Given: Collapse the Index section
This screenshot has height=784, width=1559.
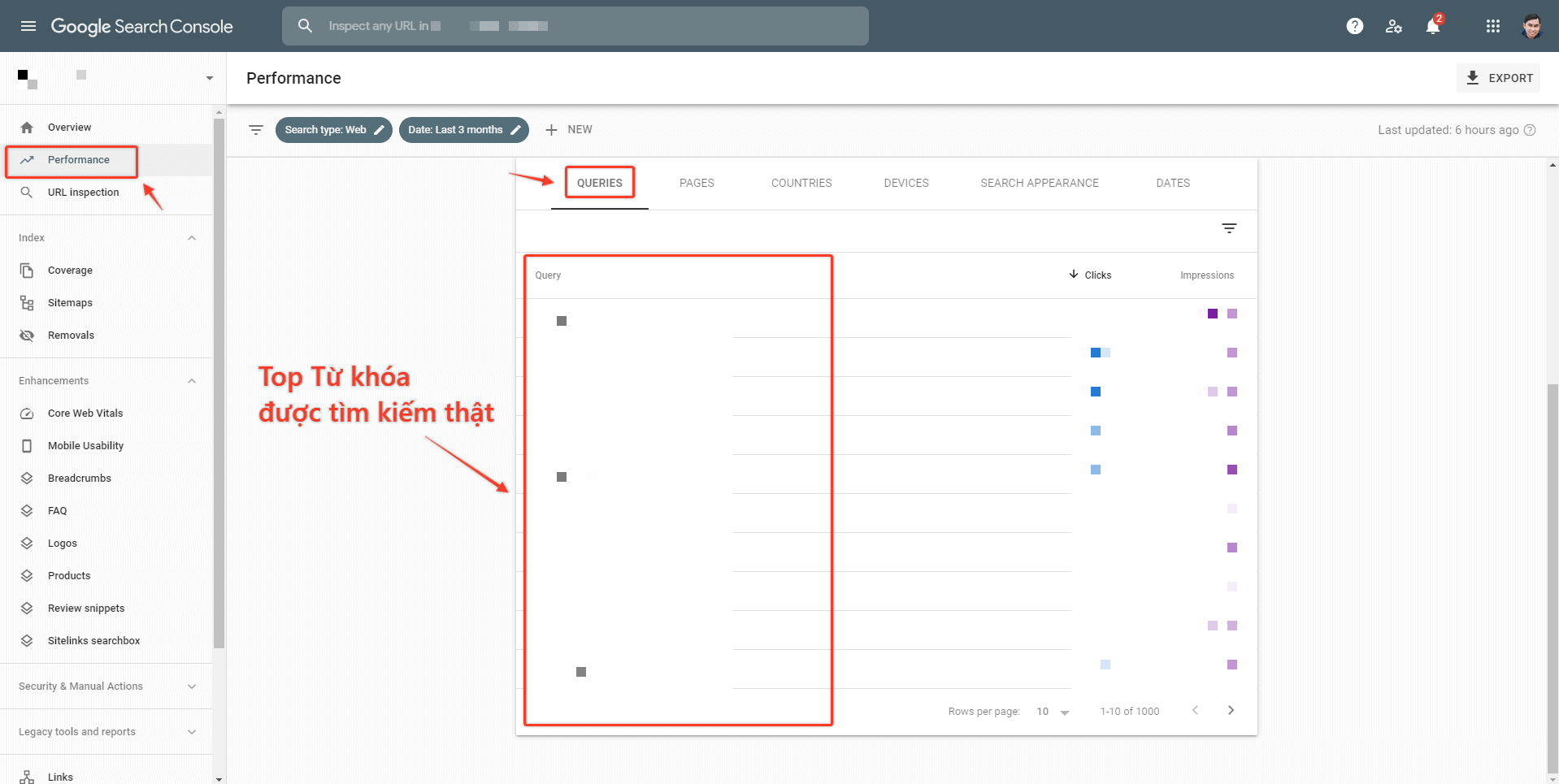Looking at the screenshot, I should 192,238.
